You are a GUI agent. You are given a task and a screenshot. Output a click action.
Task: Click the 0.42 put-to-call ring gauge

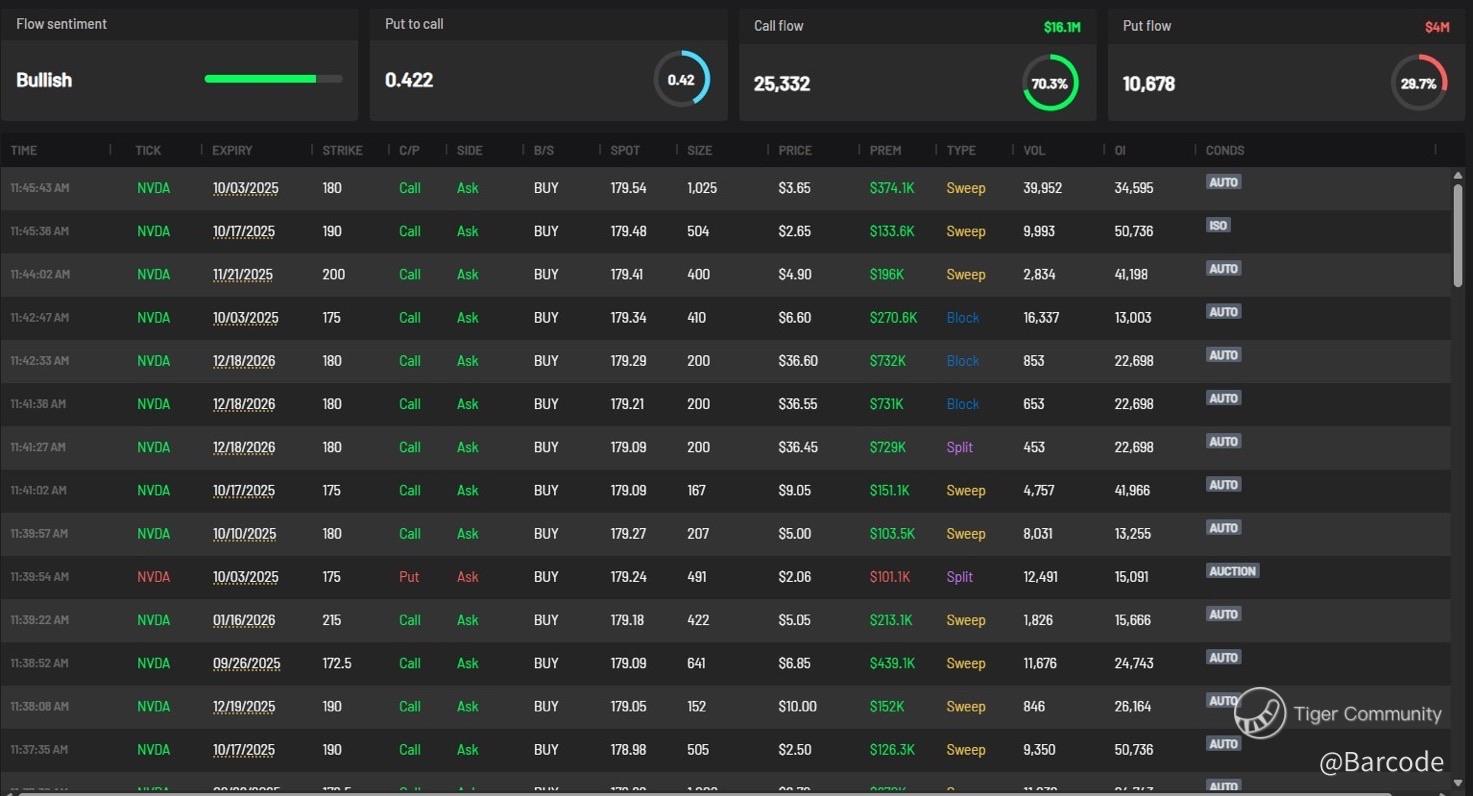pyautogui.click(x=681, y=79)
